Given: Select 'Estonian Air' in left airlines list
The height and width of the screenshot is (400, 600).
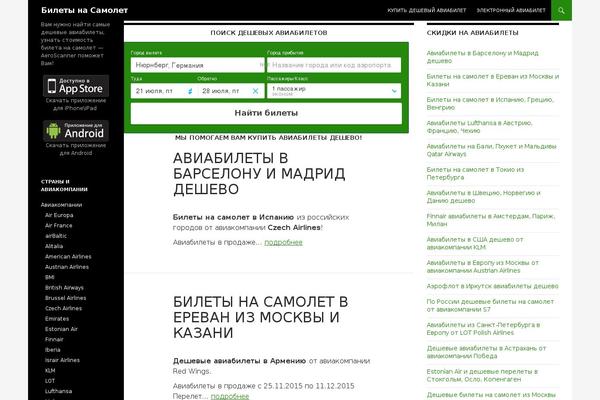Looking at the screenshot, I should click(x=61, y=329).
